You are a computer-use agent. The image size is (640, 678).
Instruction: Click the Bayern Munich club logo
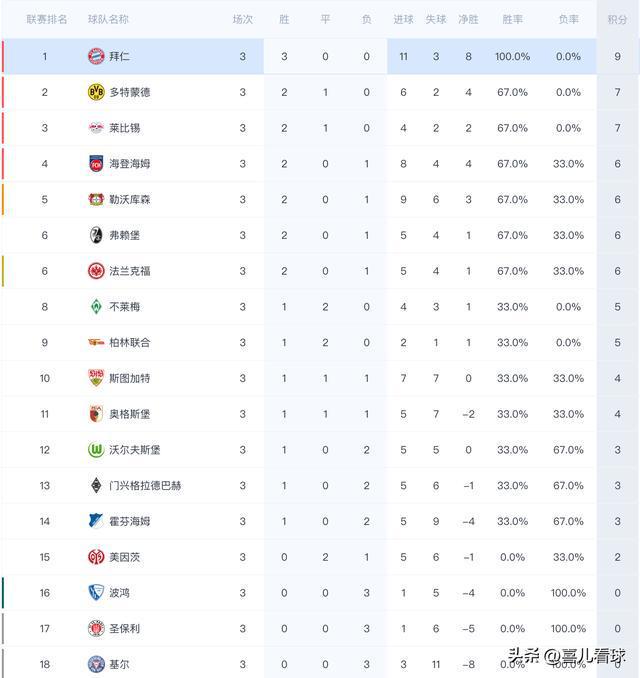96,56
